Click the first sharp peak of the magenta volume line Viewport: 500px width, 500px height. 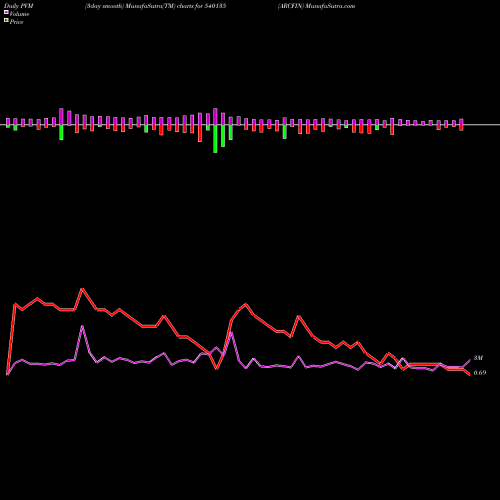coord(82,326)
